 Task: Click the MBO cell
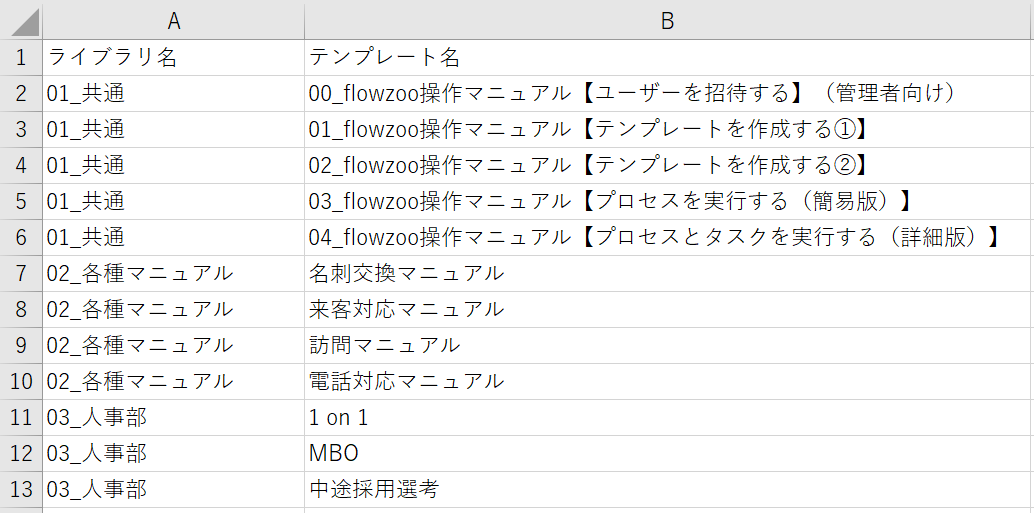[x=334, y=453]
